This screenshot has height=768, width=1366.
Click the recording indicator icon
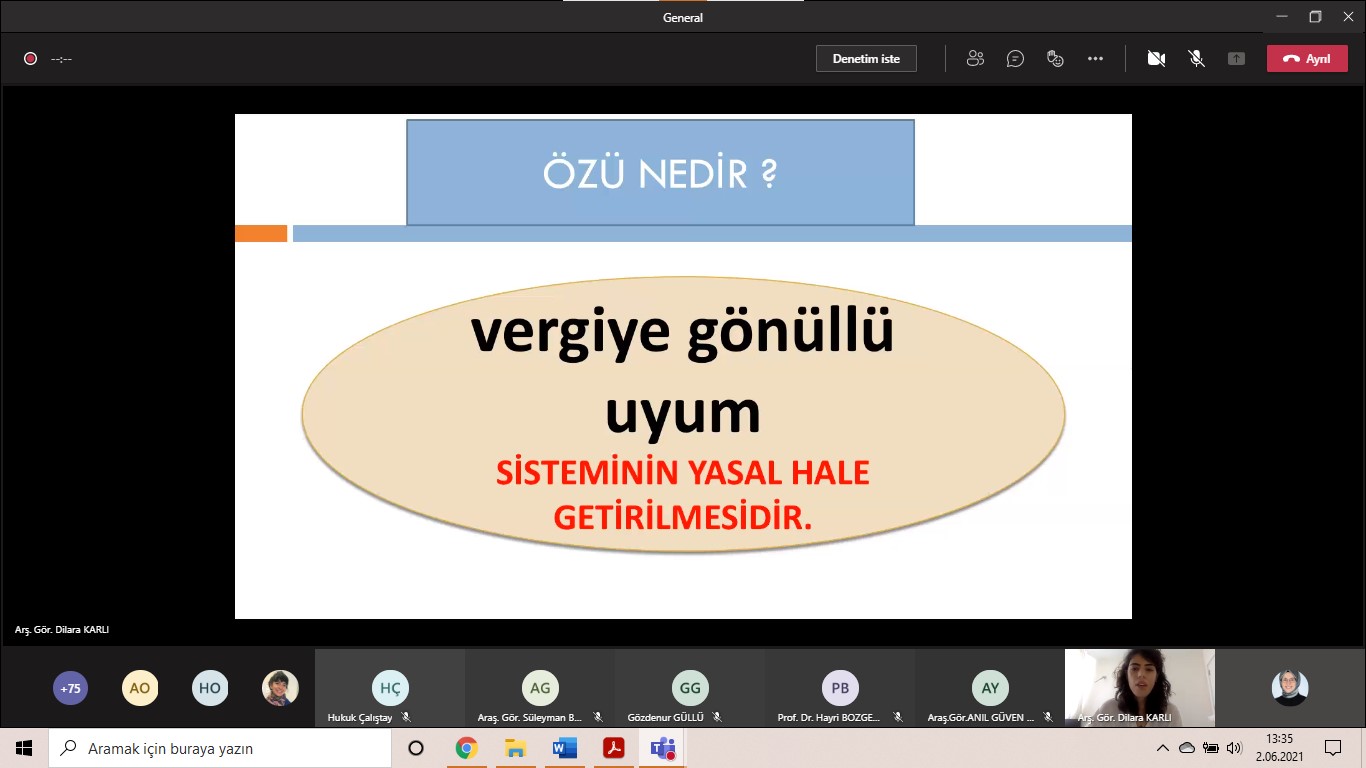[x=30, y=59]
